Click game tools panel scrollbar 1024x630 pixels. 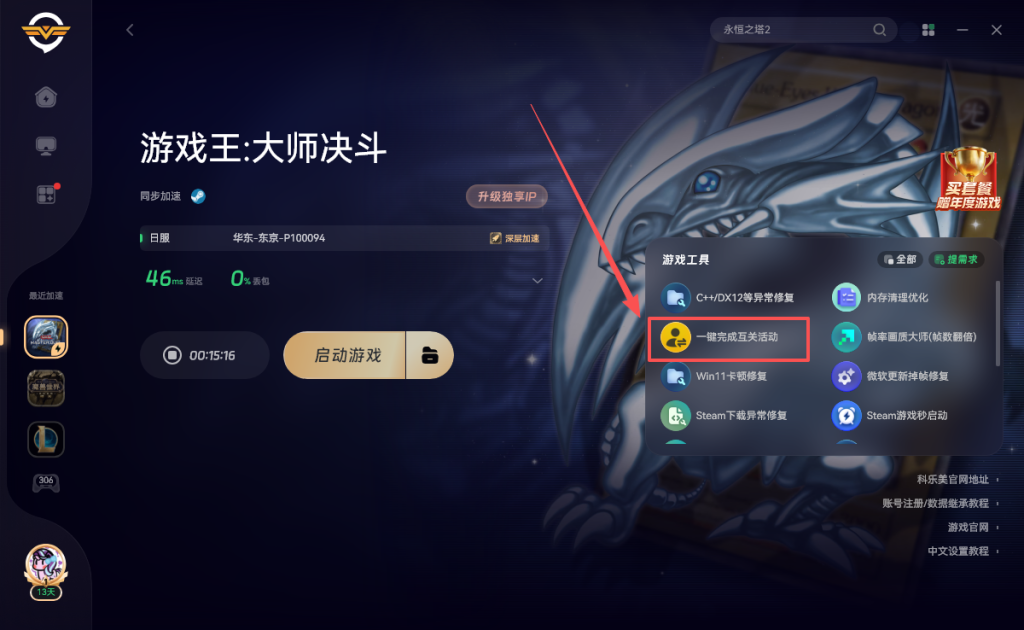pos(997,323)
